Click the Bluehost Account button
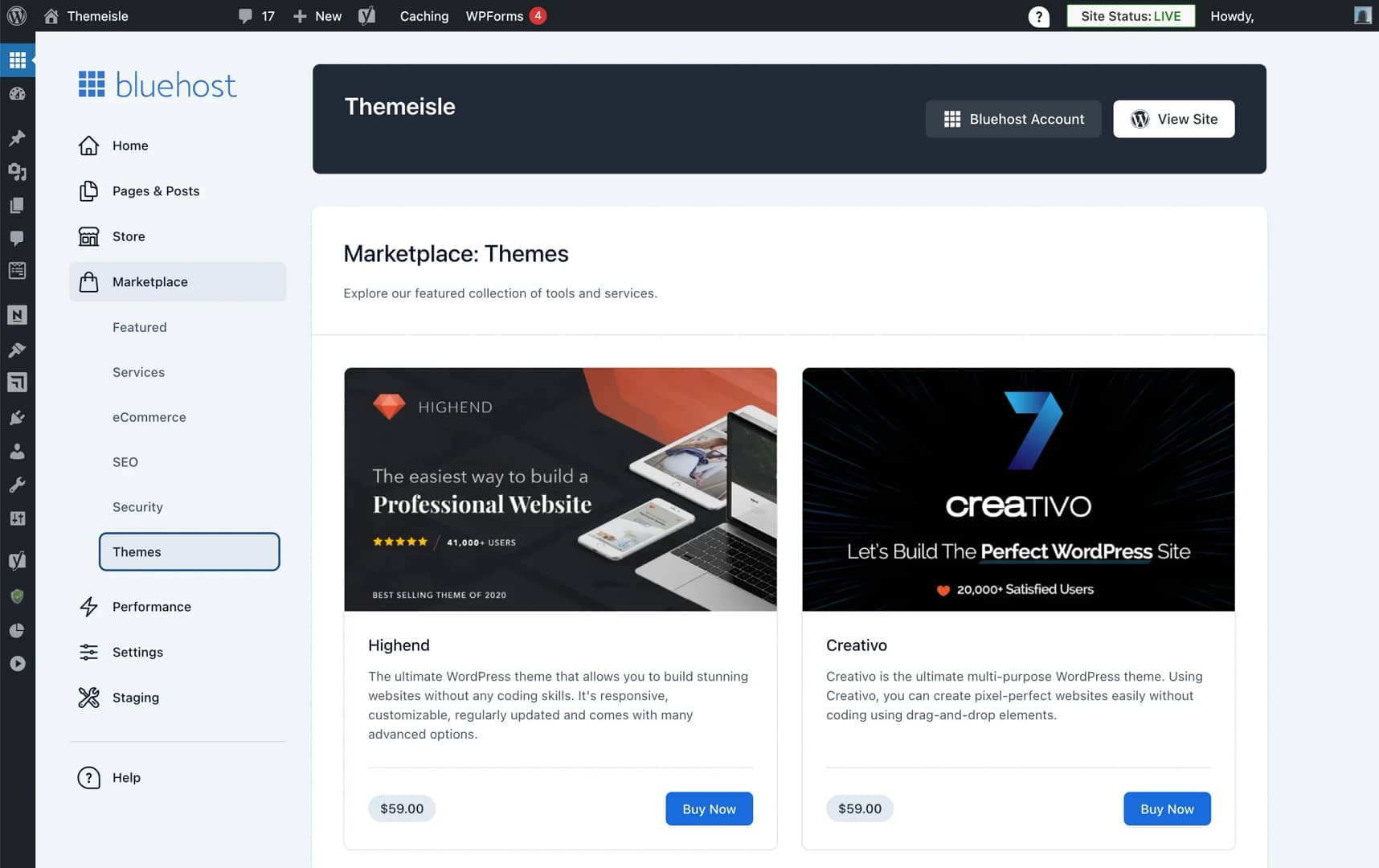The image size is (1379, 868). pos(1013,119)
